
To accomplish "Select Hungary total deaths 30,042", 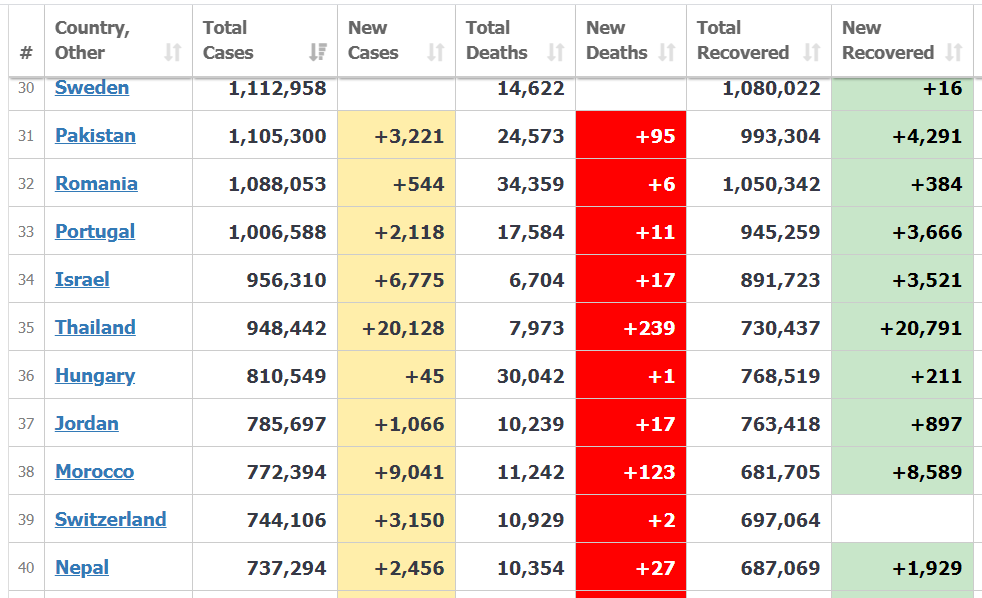I will 531,376.
